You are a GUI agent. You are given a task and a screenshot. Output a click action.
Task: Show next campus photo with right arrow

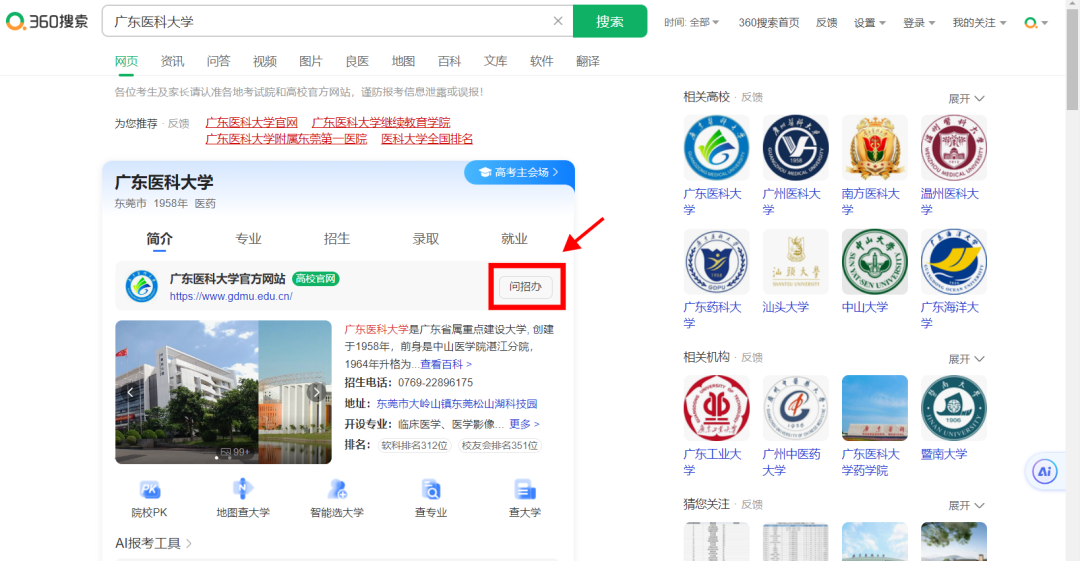pos(316,392)
